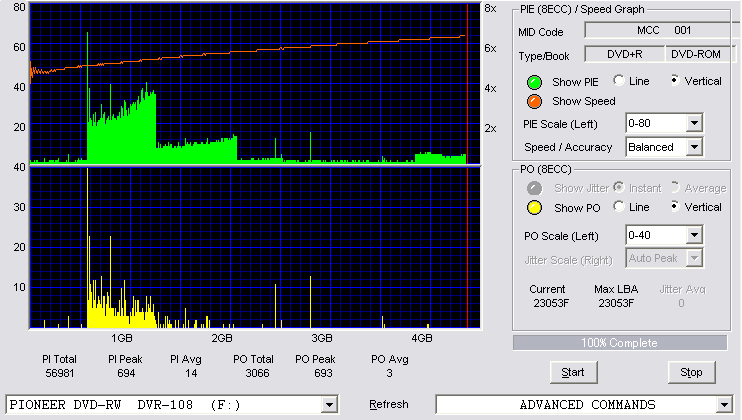
Task: Click the PI Avg value 14
Action: pos(191,373)
